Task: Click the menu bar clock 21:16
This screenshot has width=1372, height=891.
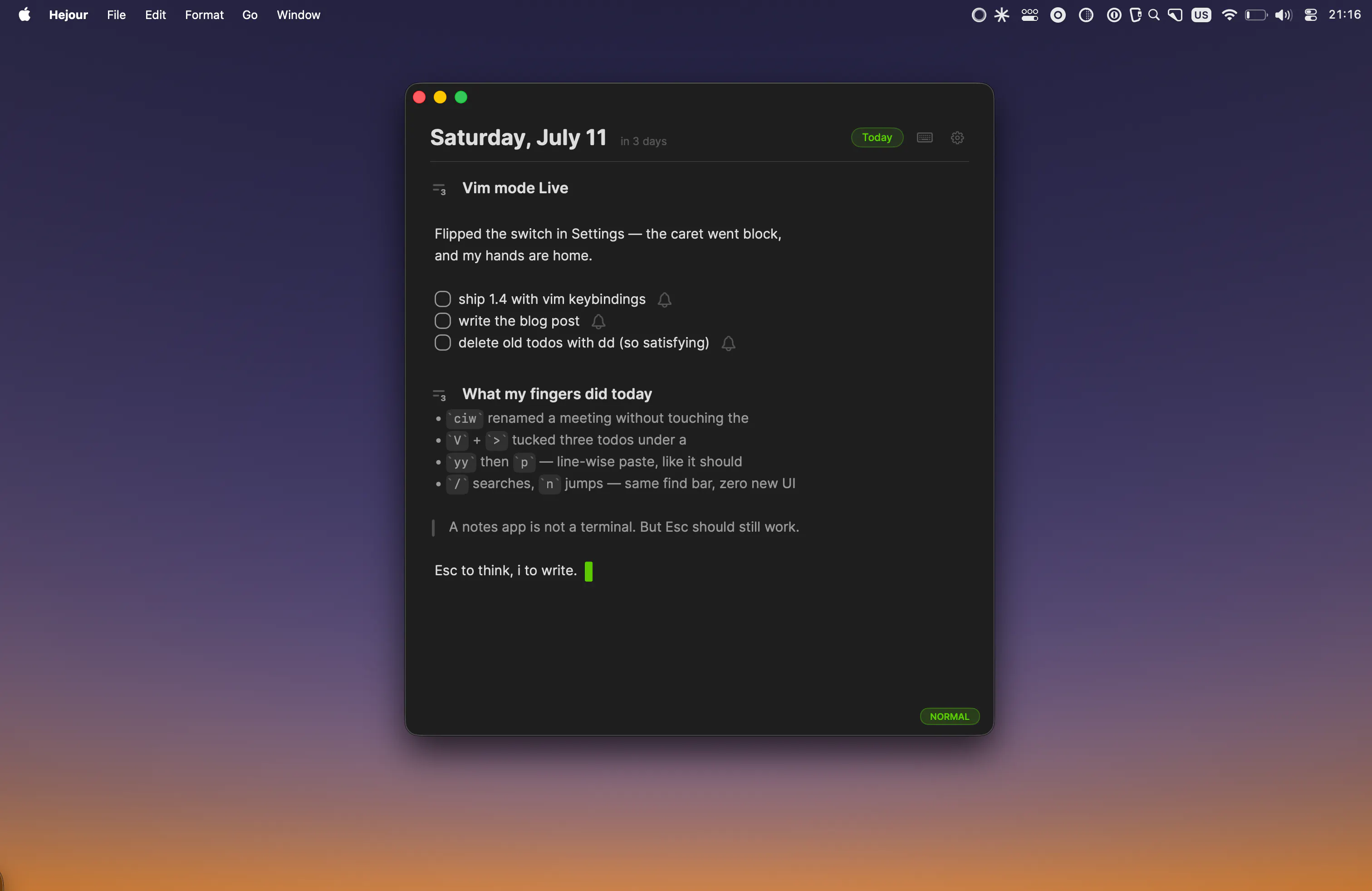Action: click(1344, 15)
